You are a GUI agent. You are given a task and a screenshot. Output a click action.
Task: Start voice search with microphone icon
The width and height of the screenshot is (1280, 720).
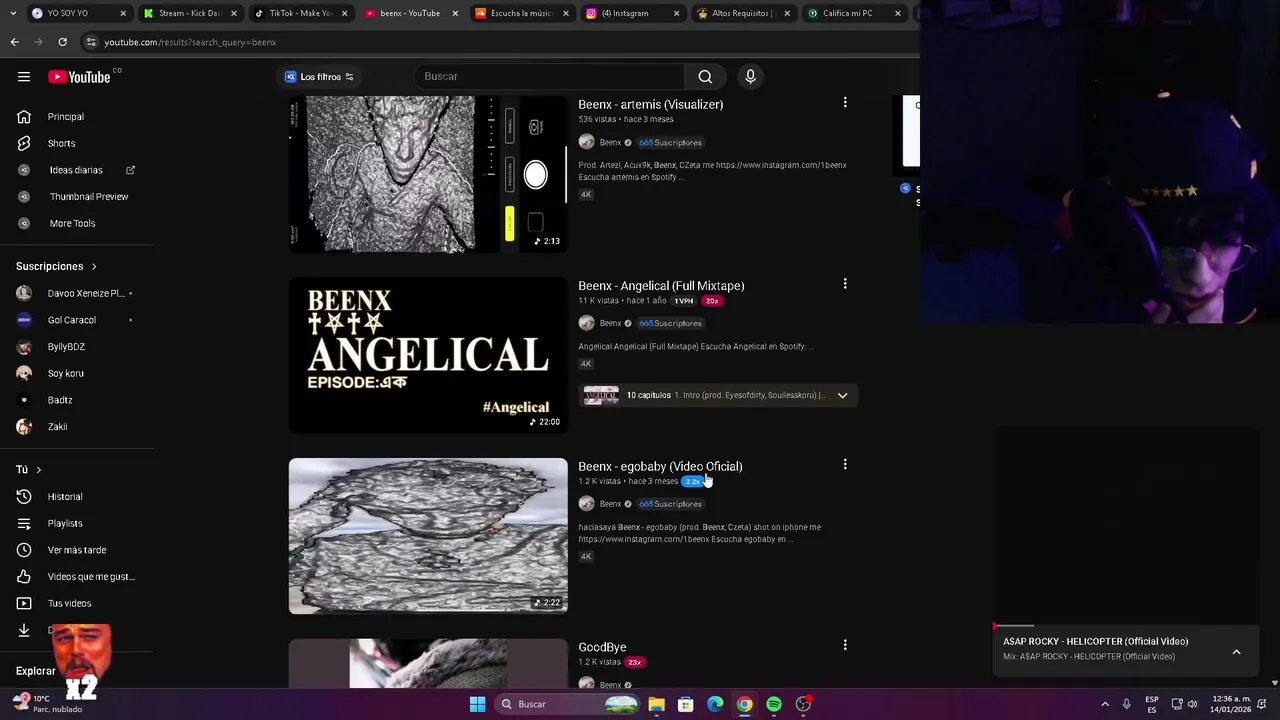coord(750,77)
